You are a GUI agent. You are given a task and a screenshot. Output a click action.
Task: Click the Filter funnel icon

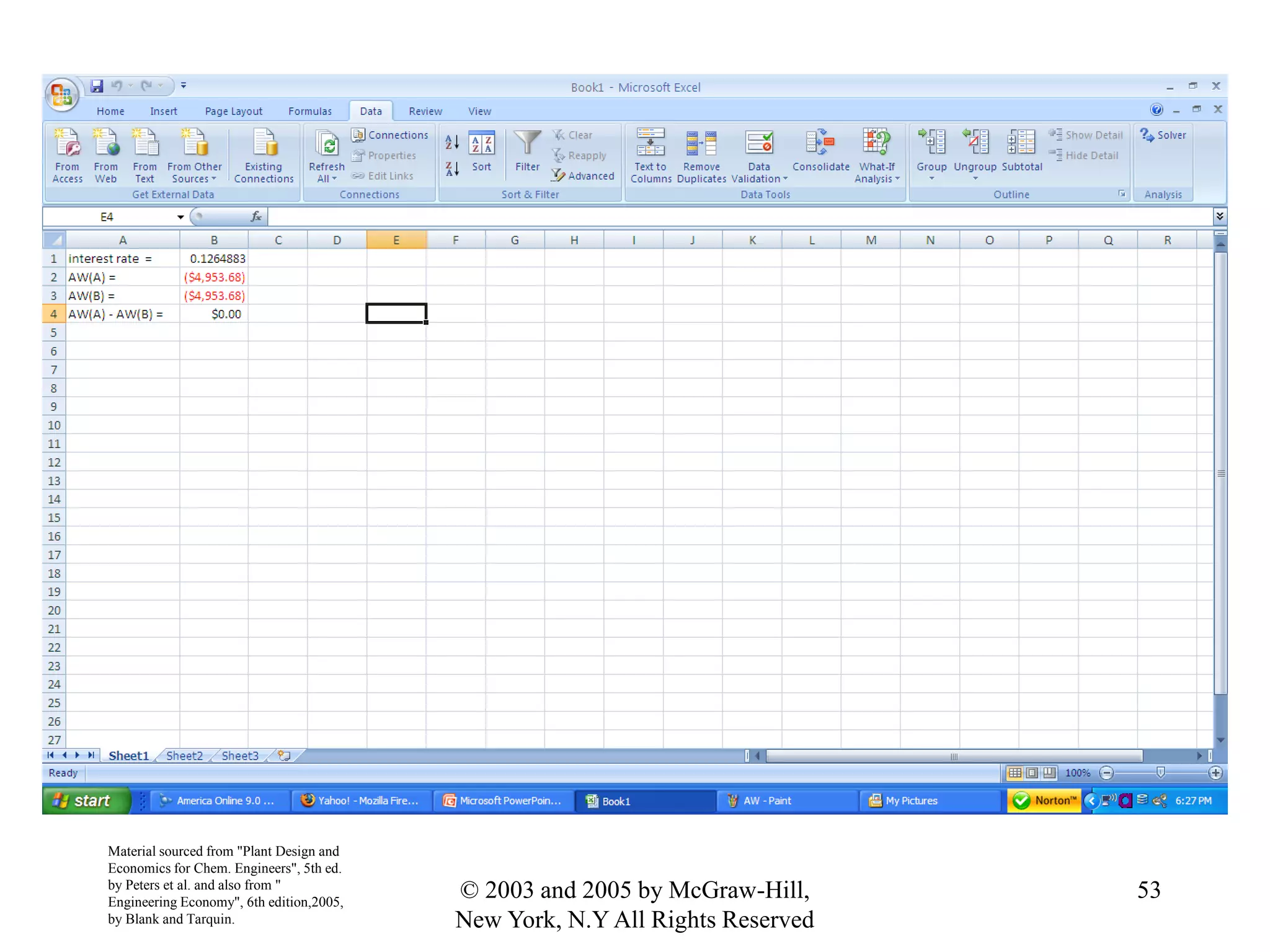point(527,144)
